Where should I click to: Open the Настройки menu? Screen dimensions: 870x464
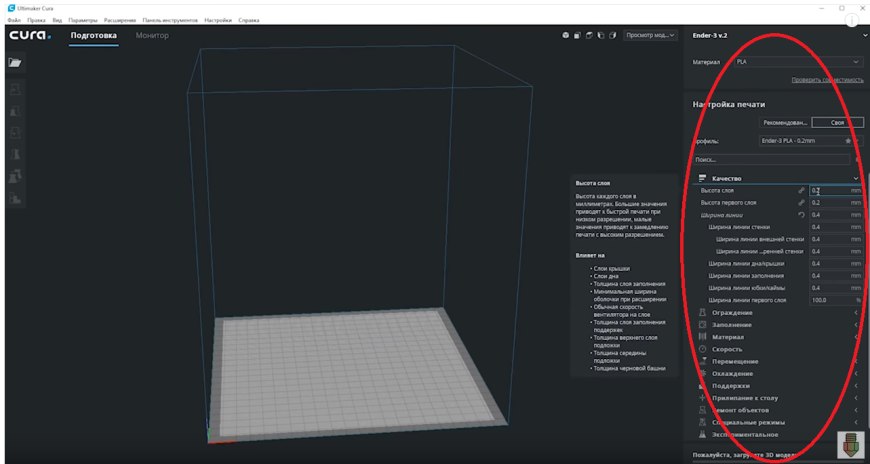click(x=218, y=20)
